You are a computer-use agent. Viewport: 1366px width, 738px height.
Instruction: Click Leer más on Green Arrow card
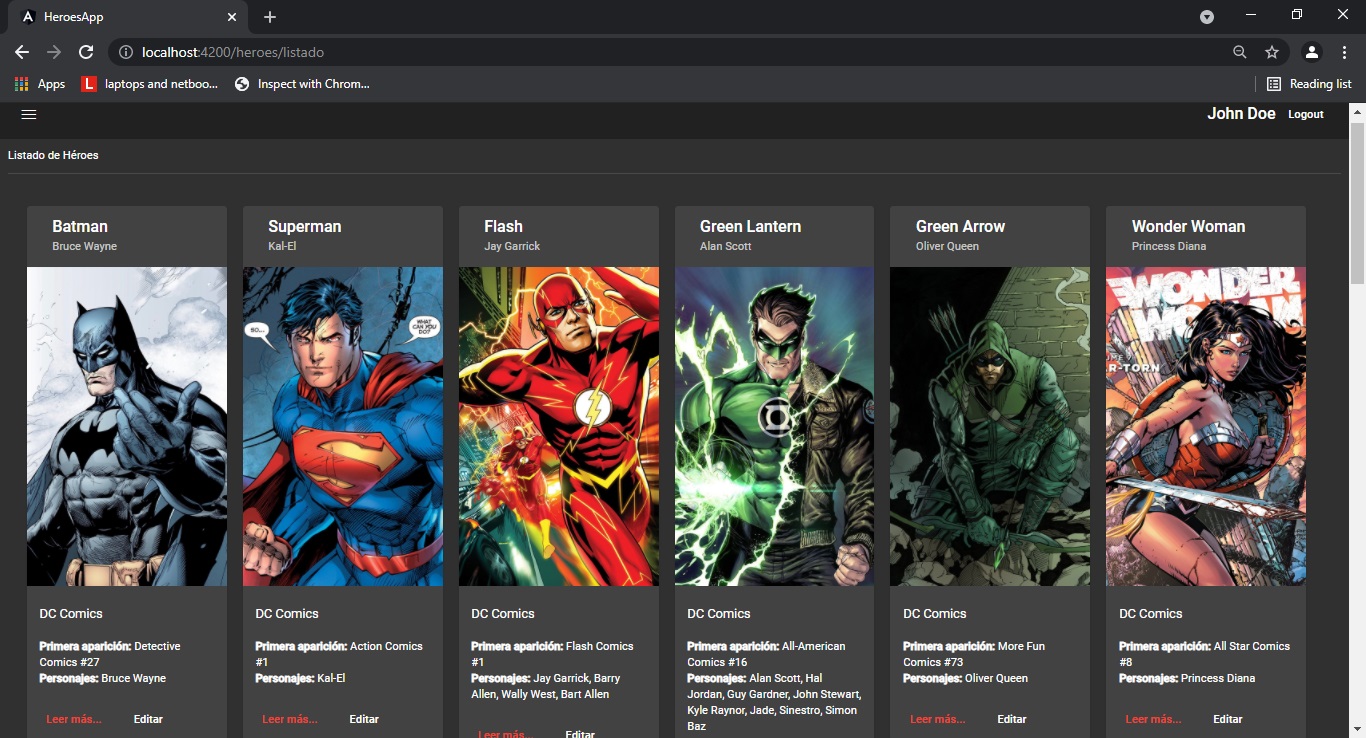tap(938, 719)
